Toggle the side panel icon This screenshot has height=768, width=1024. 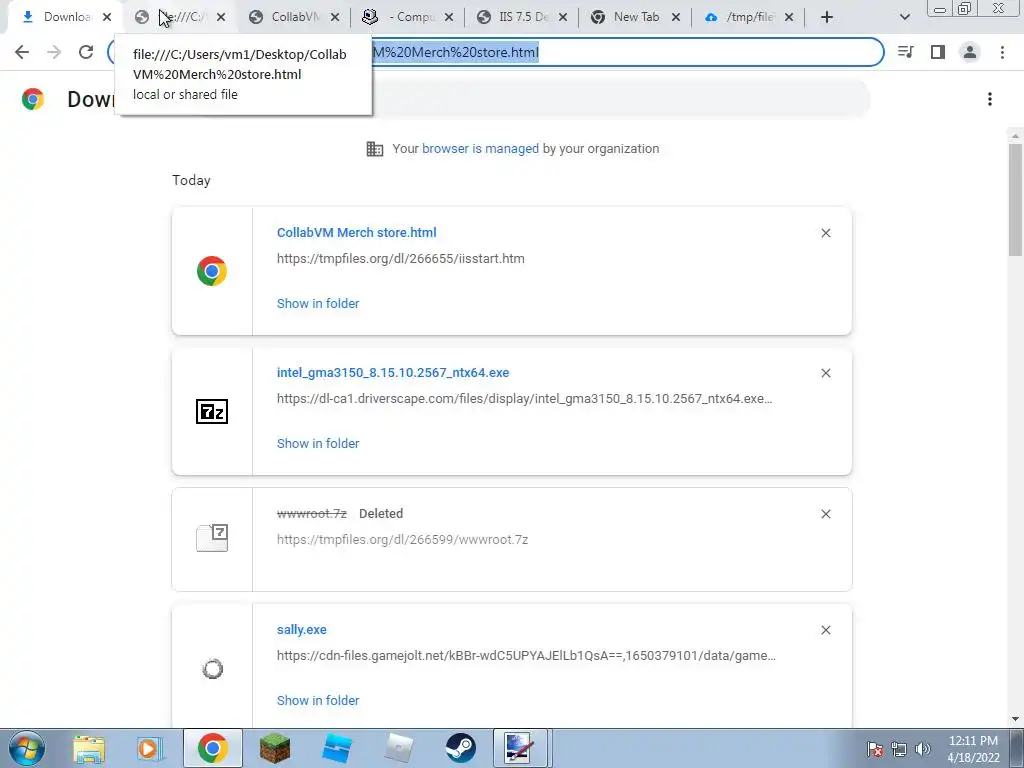pyautogui.click(x=938, y=52)
